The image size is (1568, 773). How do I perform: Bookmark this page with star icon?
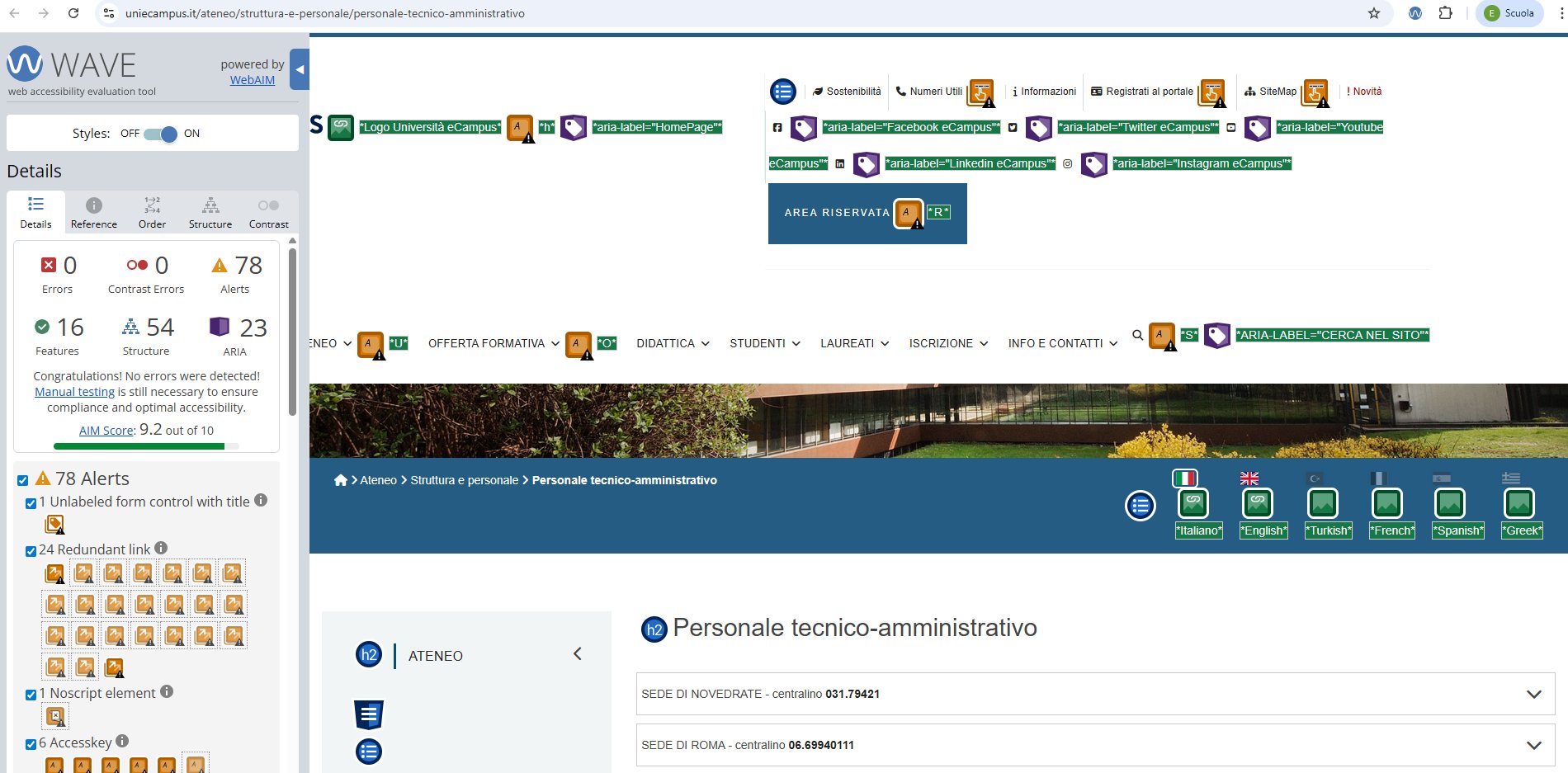[1374, 13]
